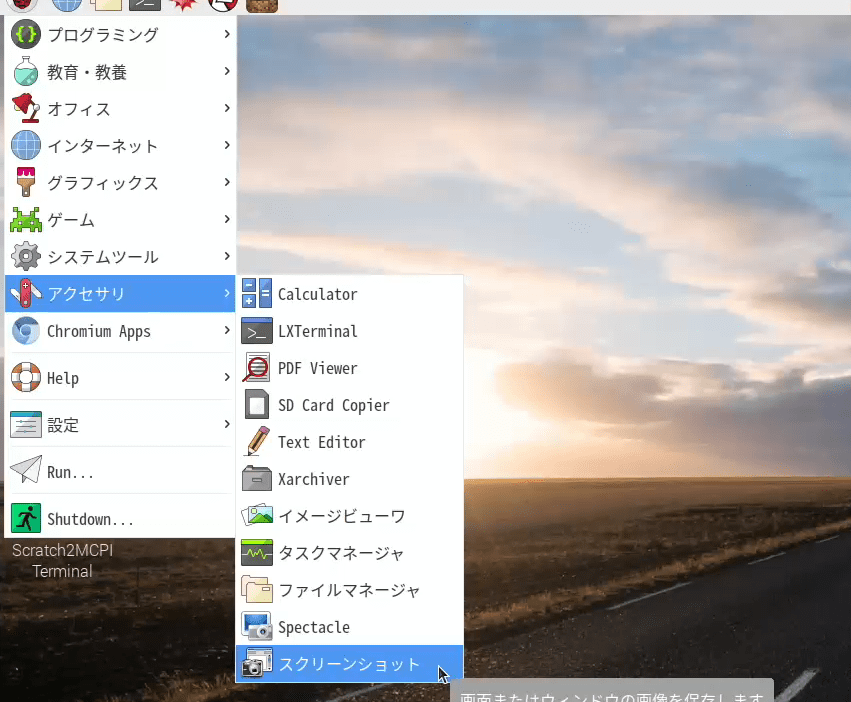The height and width of the screenshot is (702, 851).
Task: Open PDF Viewer using its magnifier icon
Action: 256,368
